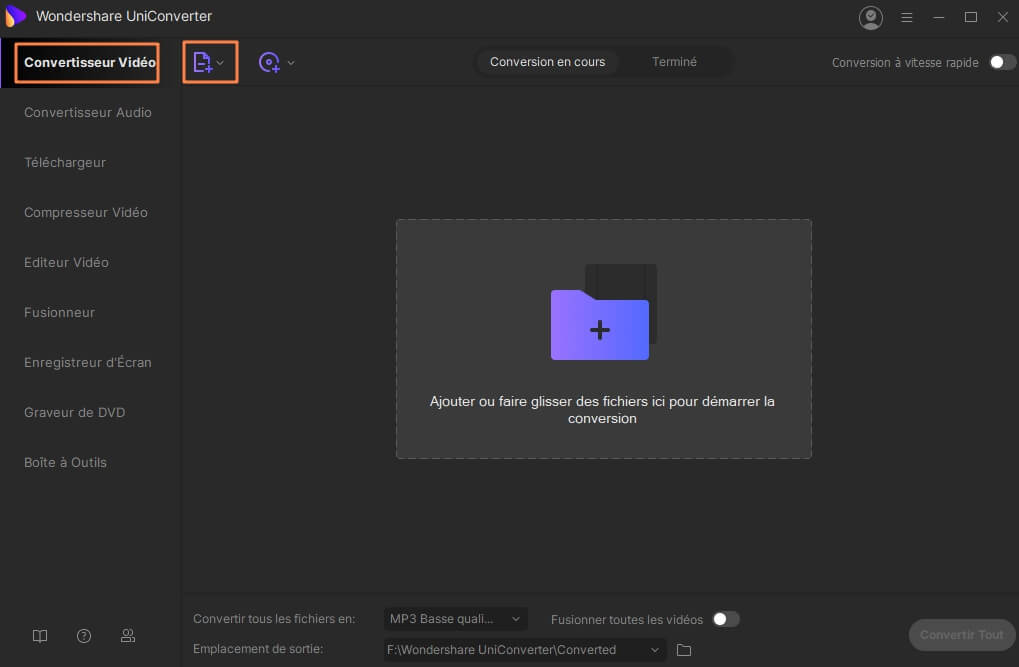
Task: Click the help question mark icon
Action: pos(84,636)
